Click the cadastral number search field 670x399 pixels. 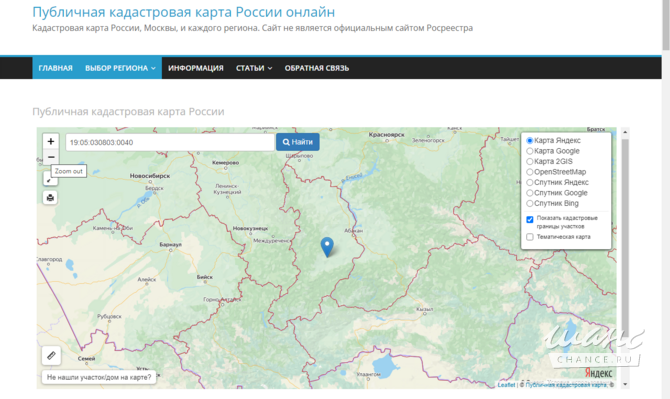coord(170,142)
